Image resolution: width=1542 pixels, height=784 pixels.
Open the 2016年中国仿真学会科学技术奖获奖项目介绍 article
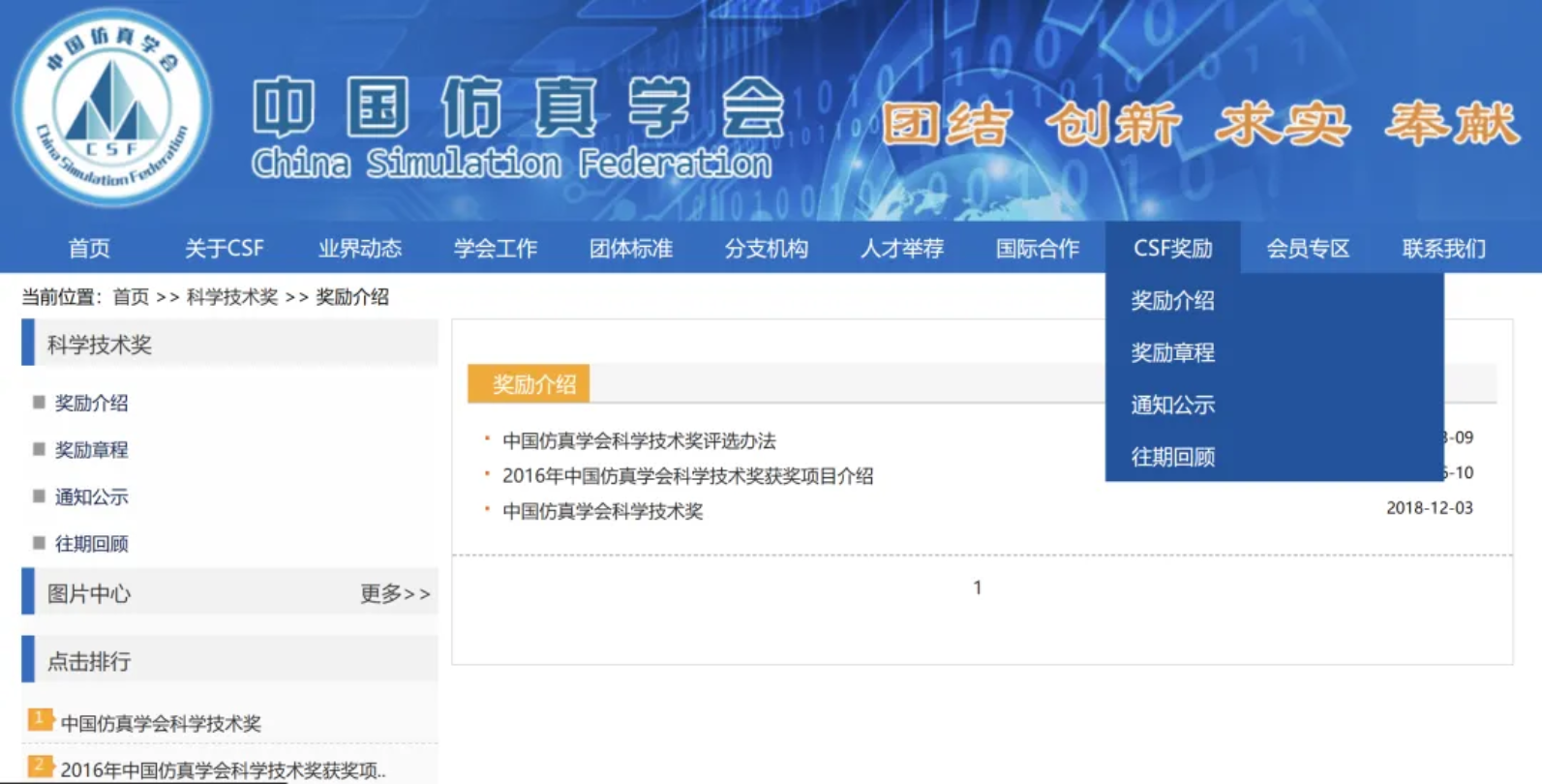tap(687, 476)
